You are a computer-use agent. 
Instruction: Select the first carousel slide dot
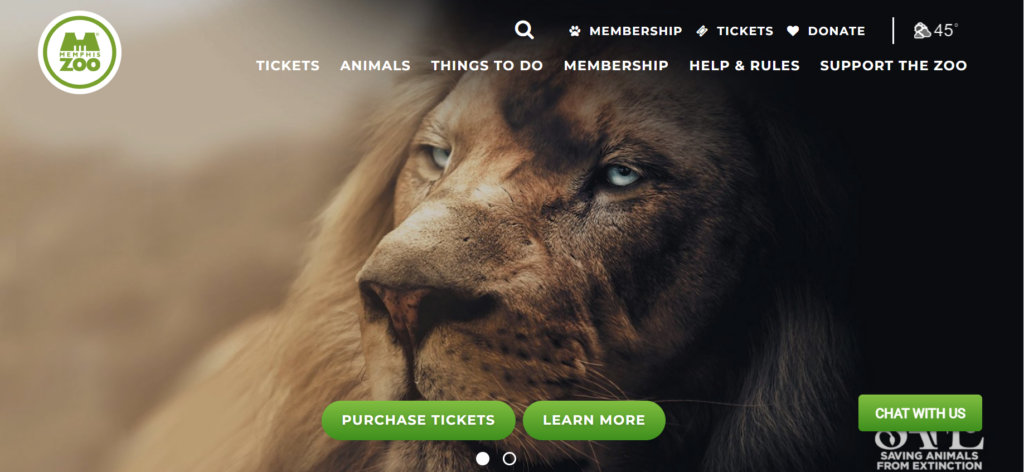tap(483, 458)
